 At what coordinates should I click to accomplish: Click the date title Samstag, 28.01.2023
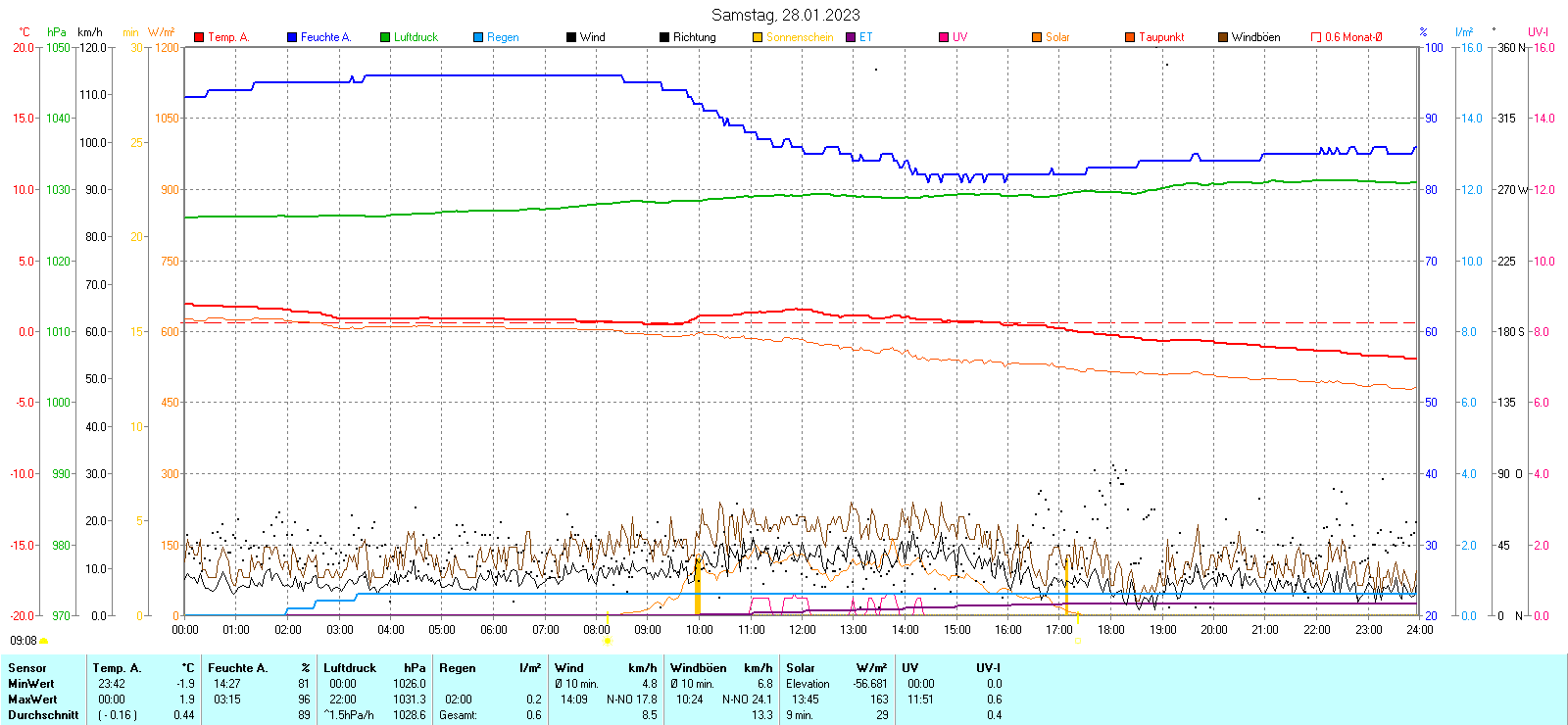tap(785, 15)
